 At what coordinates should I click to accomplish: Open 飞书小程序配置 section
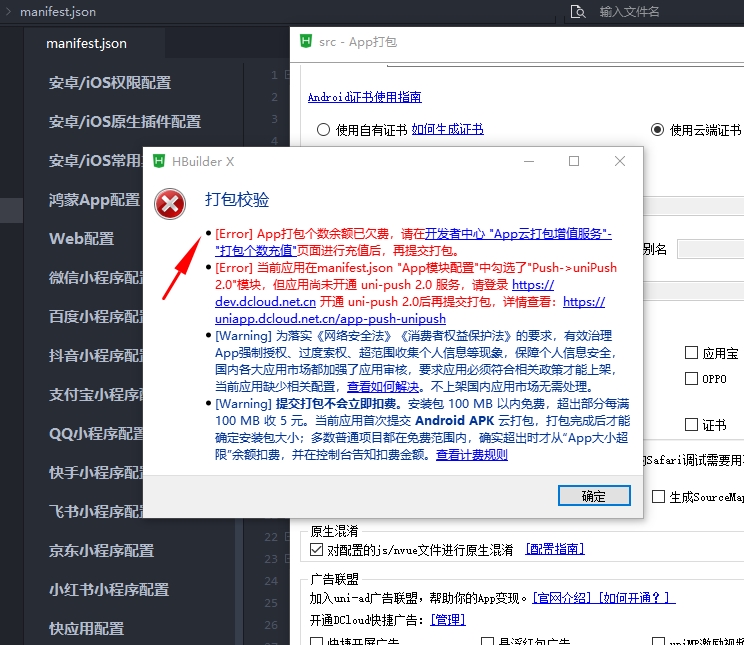point(95,511)
